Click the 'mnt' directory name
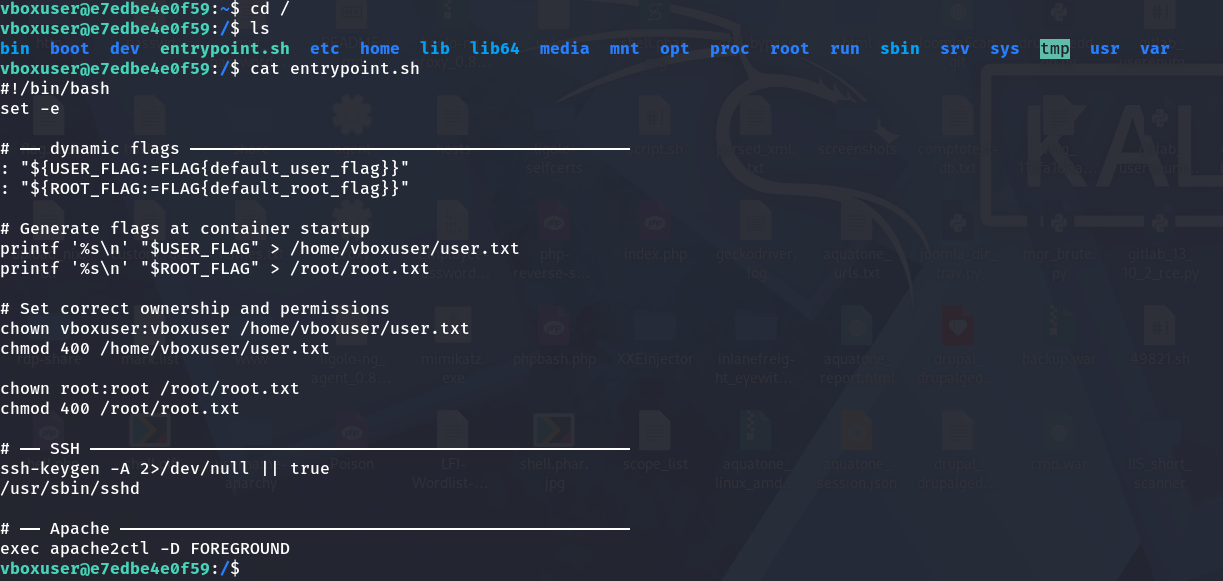 coord(625,48)
